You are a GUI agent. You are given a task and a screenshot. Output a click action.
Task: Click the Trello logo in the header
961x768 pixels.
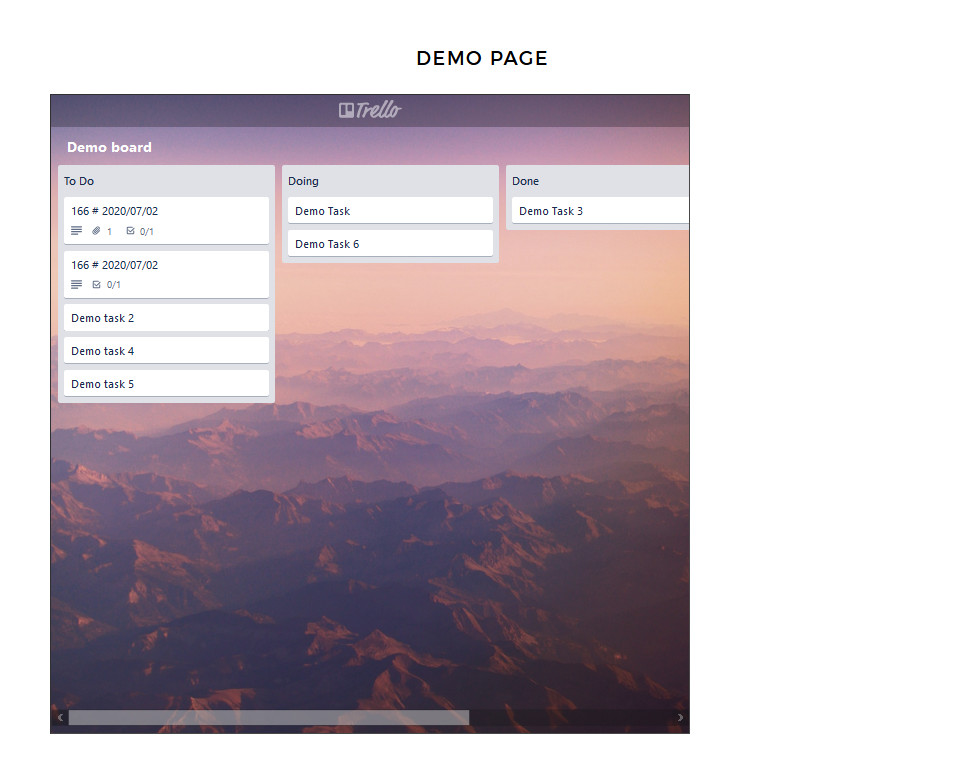[370, 110]
